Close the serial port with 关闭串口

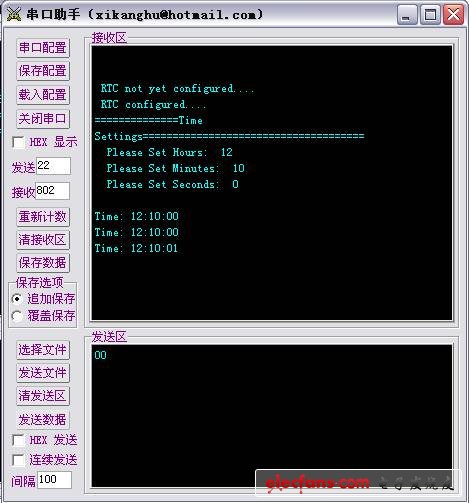point(43,119)
